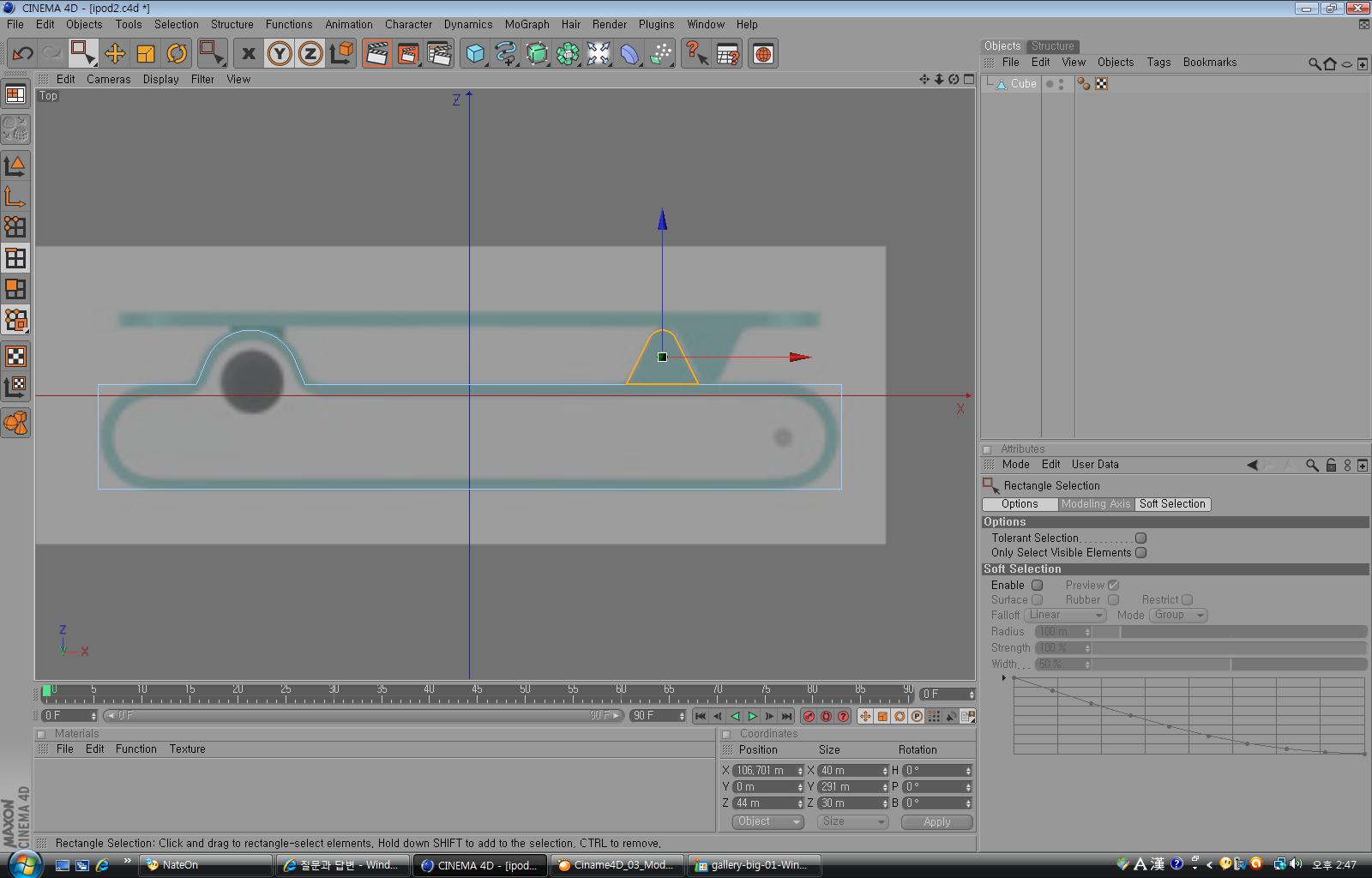Image resolution: width=1372 pixels, height=878 pixels.
Task: Click the Undo arrow in the toolbar
Action: pos(22,54)
